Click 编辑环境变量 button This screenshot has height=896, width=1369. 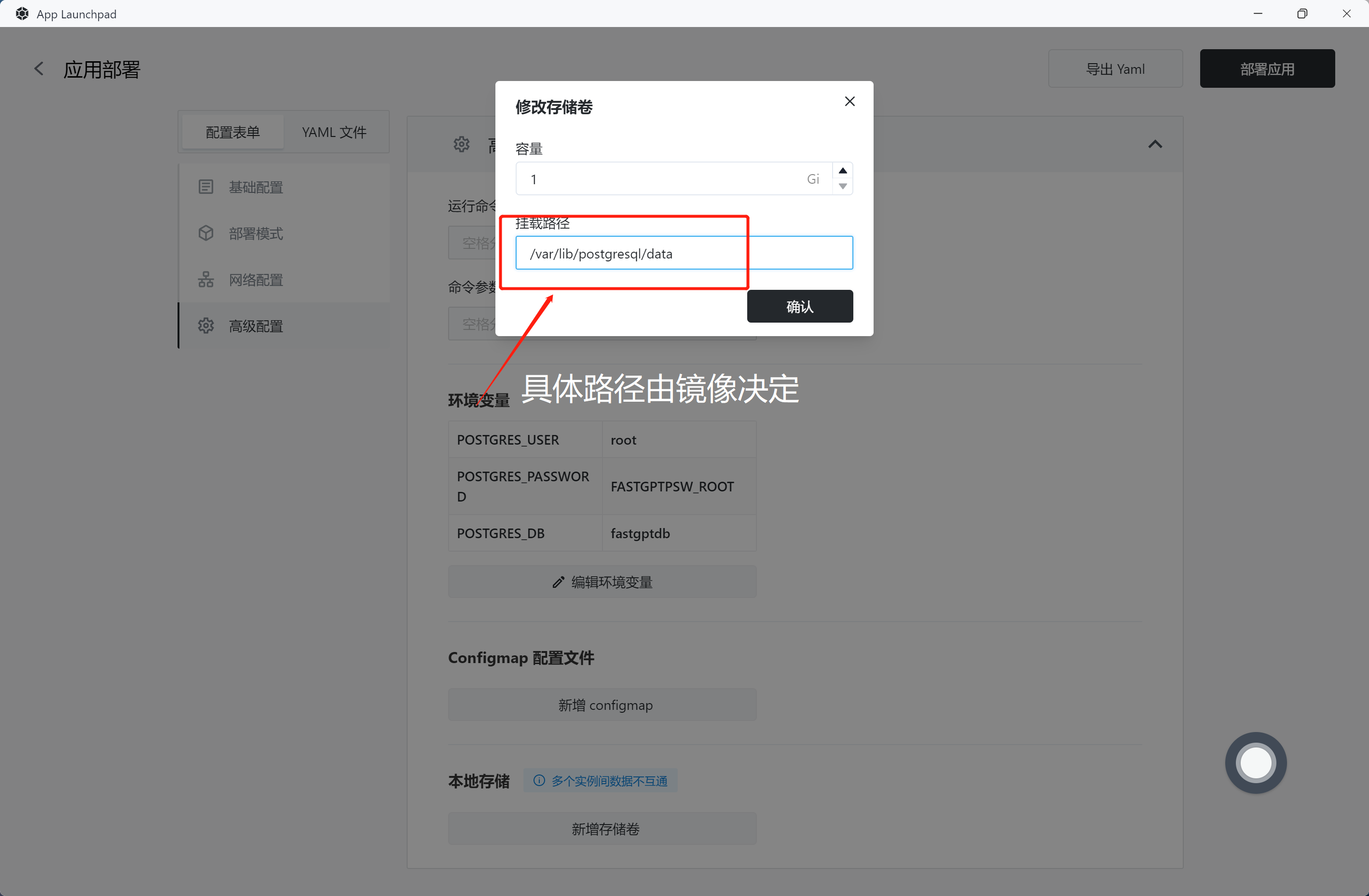602,582
